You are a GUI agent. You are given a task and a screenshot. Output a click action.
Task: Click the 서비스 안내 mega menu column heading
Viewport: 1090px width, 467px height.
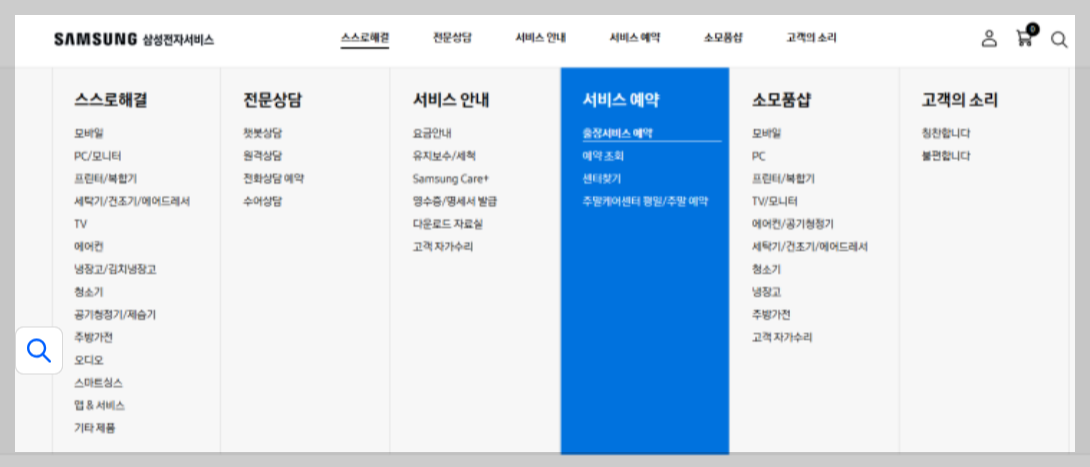(x=451, y=100)
